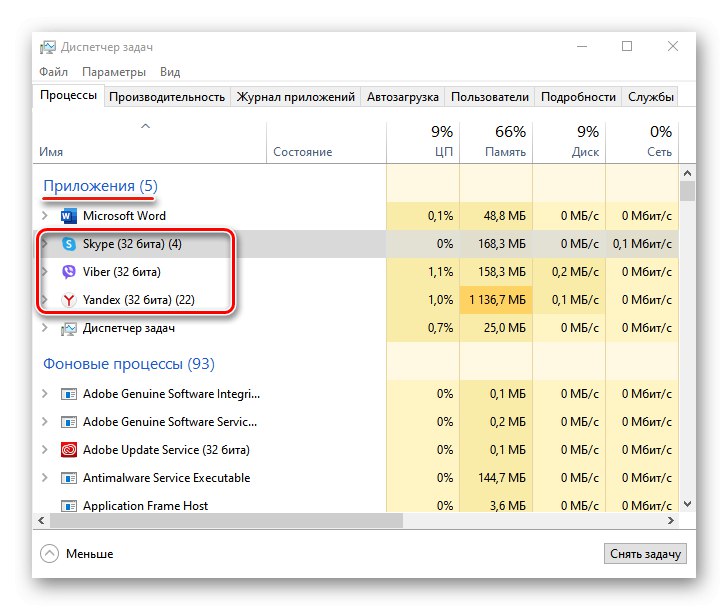Click the Task Manager process icon

click(x=69, y=328)
